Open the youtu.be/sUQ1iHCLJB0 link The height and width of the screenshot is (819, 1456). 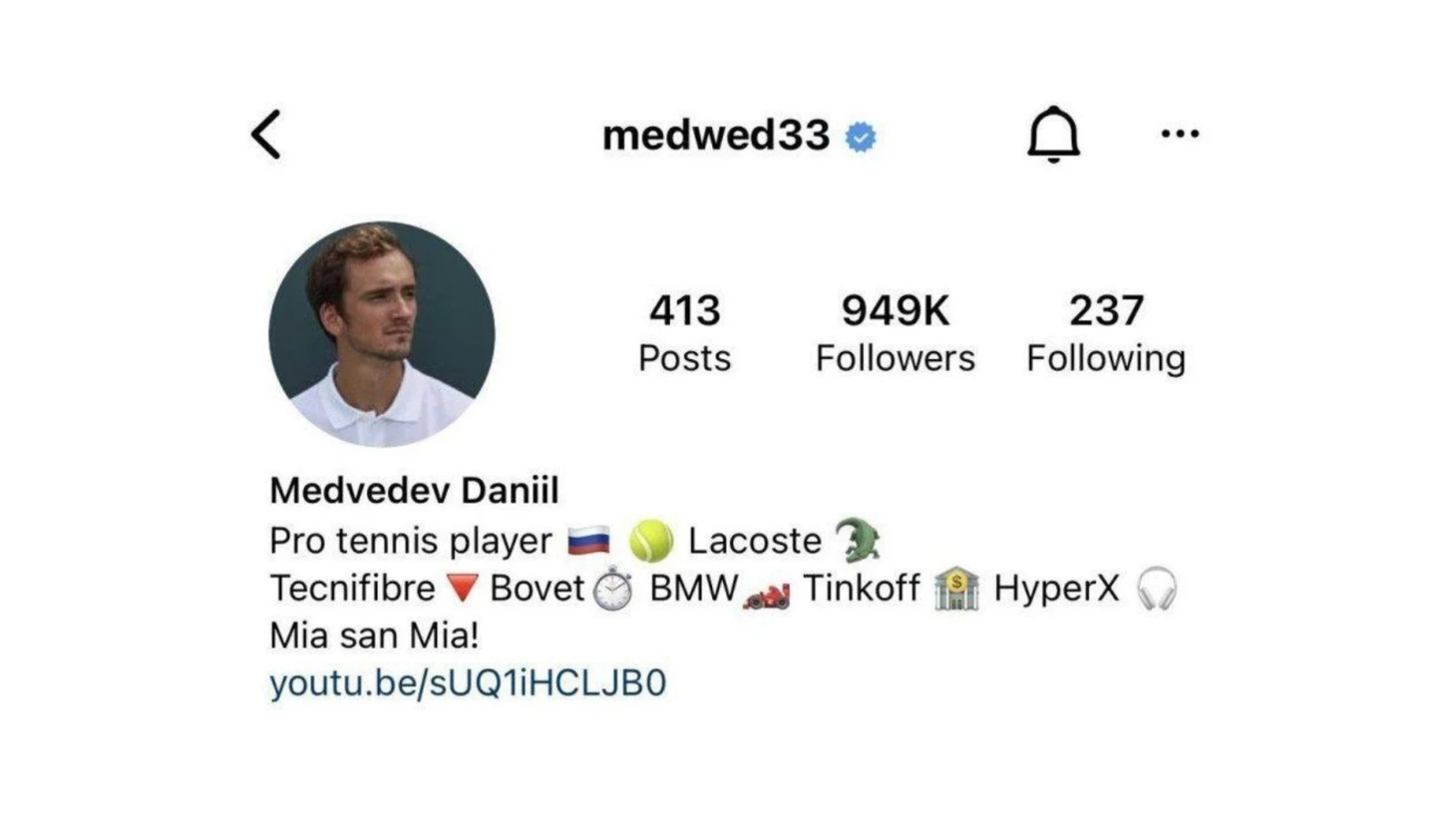click(x=468, y=683)
